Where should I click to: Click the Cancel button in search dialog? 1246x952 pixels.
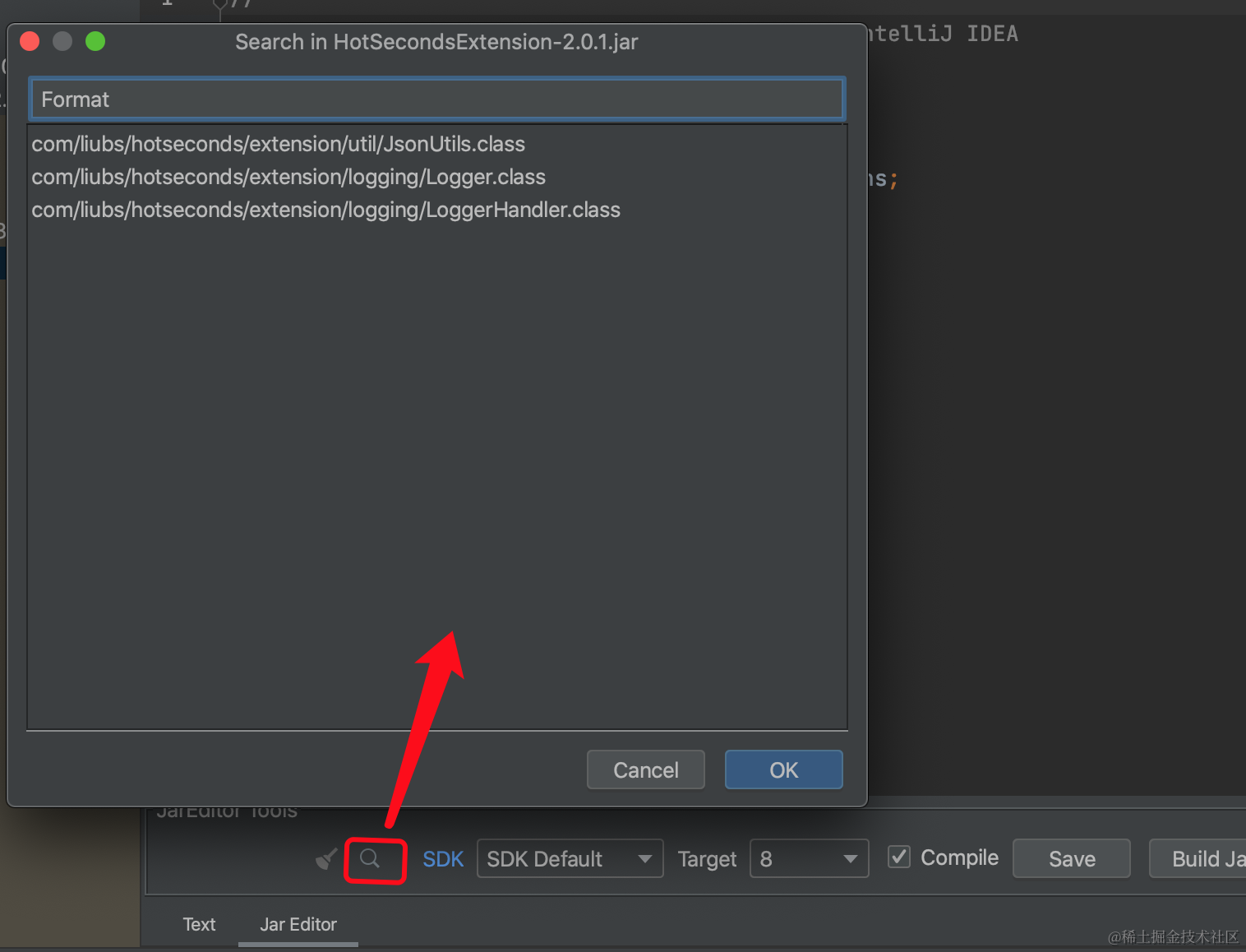pos(645,769)
